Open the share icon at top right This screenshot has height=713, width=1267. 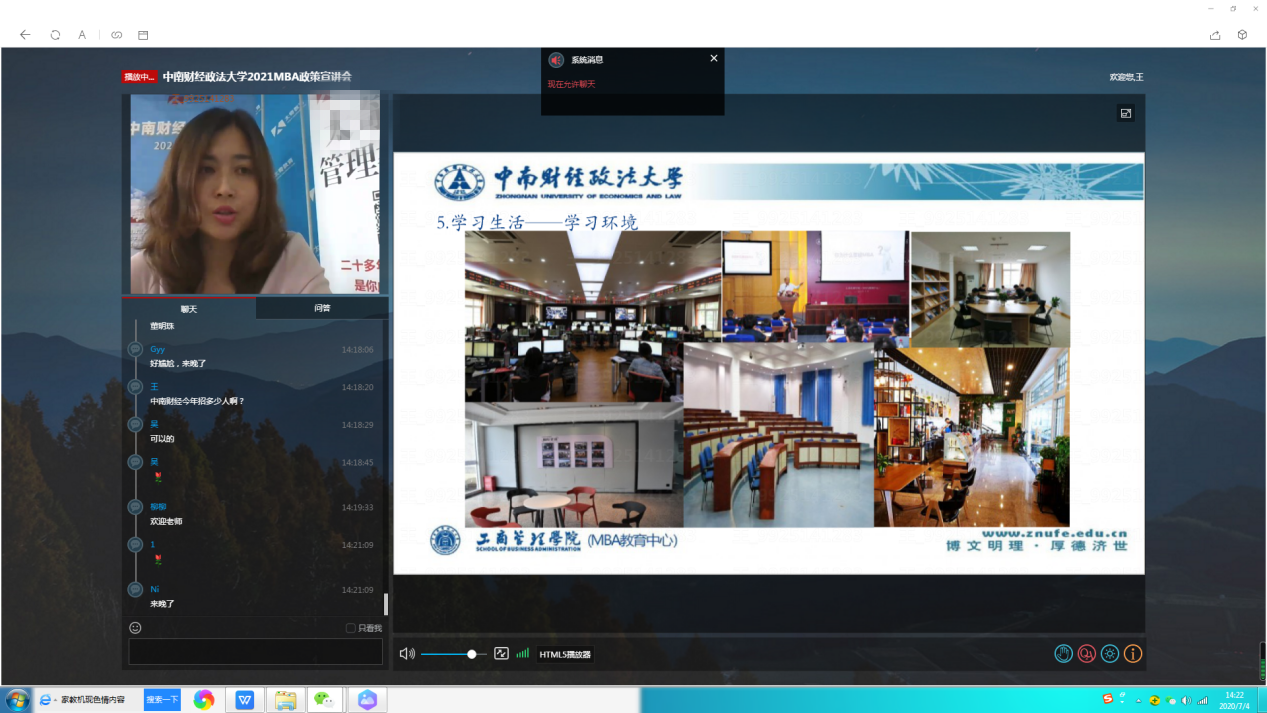(x=1215, y=35)
